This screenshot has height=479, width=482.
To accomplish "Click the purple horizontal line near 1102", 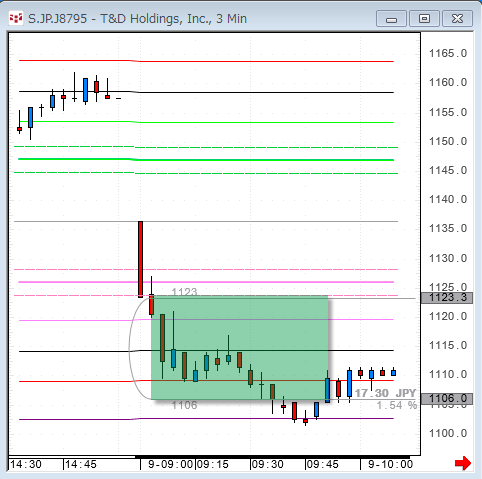I will coord(206,419).
